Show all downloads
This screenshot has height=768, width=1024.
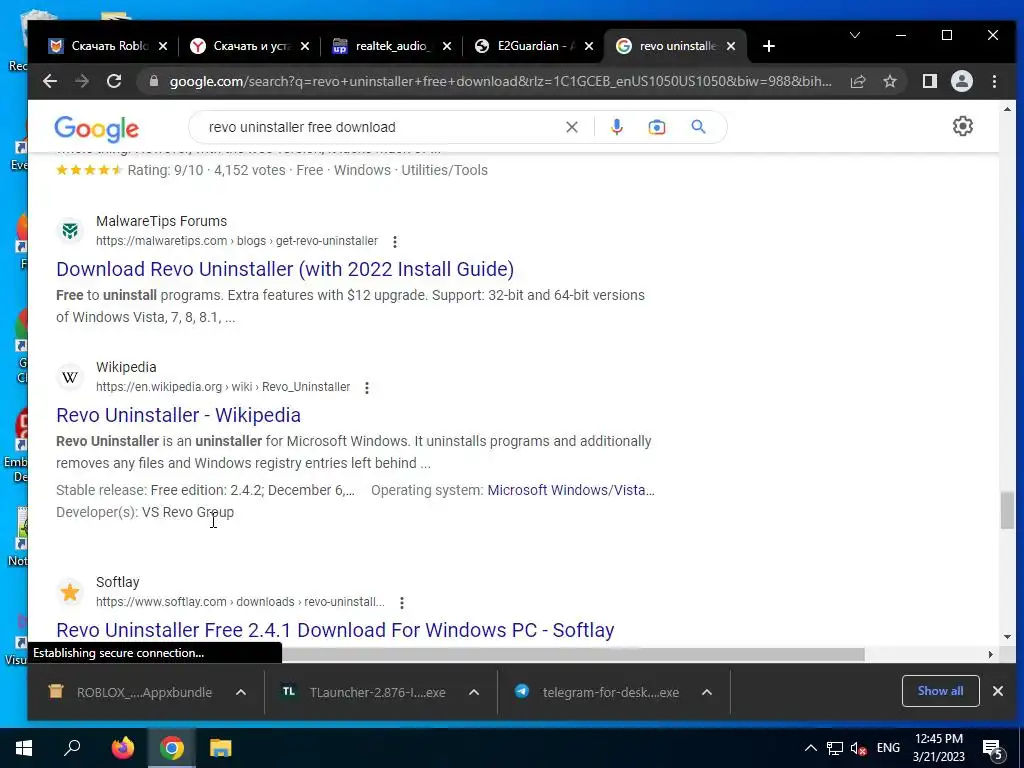coord(940,691)
